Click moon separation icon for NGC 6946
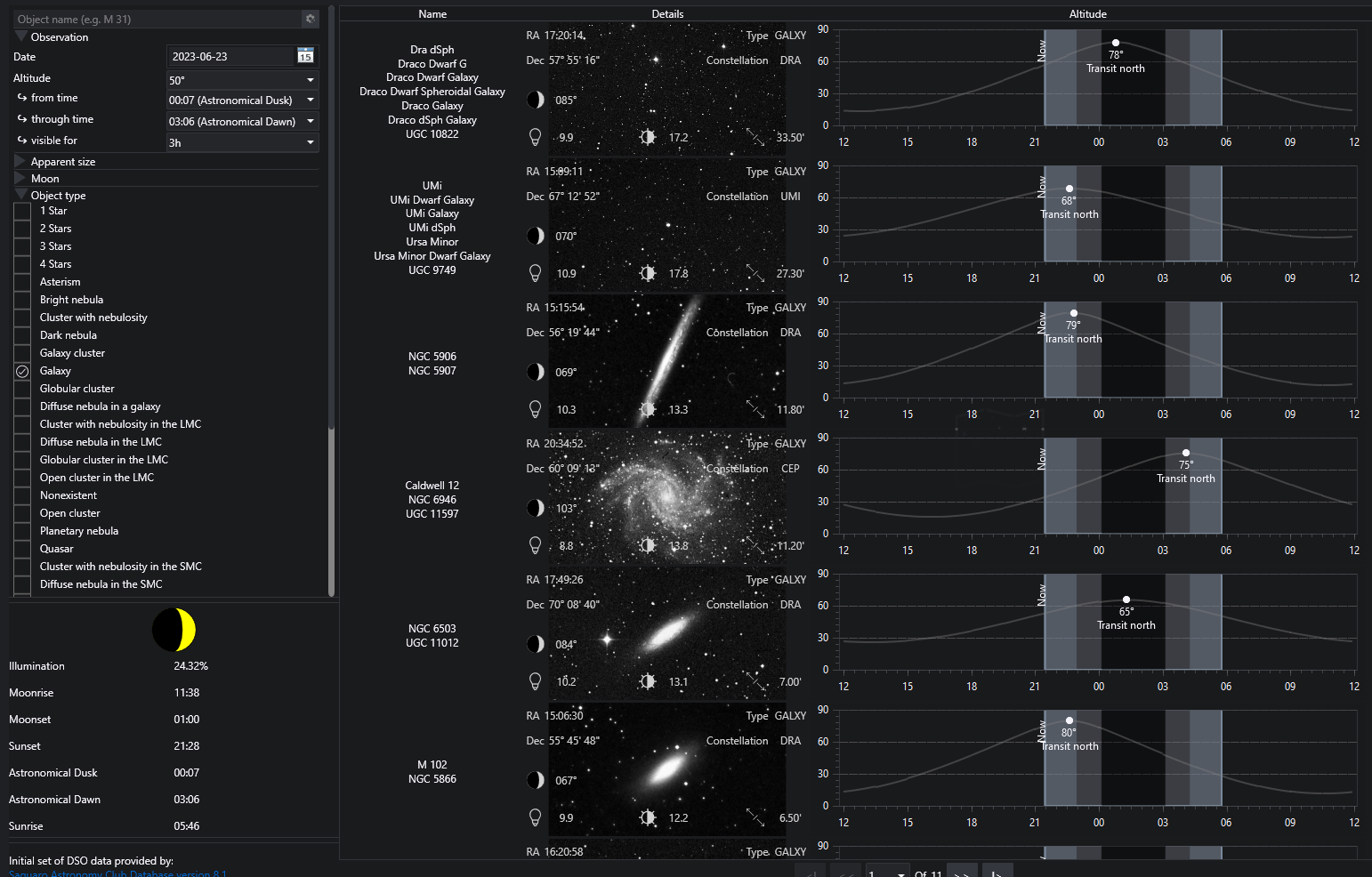Viewport: 1372px width, 877px height. click(536, 508)
